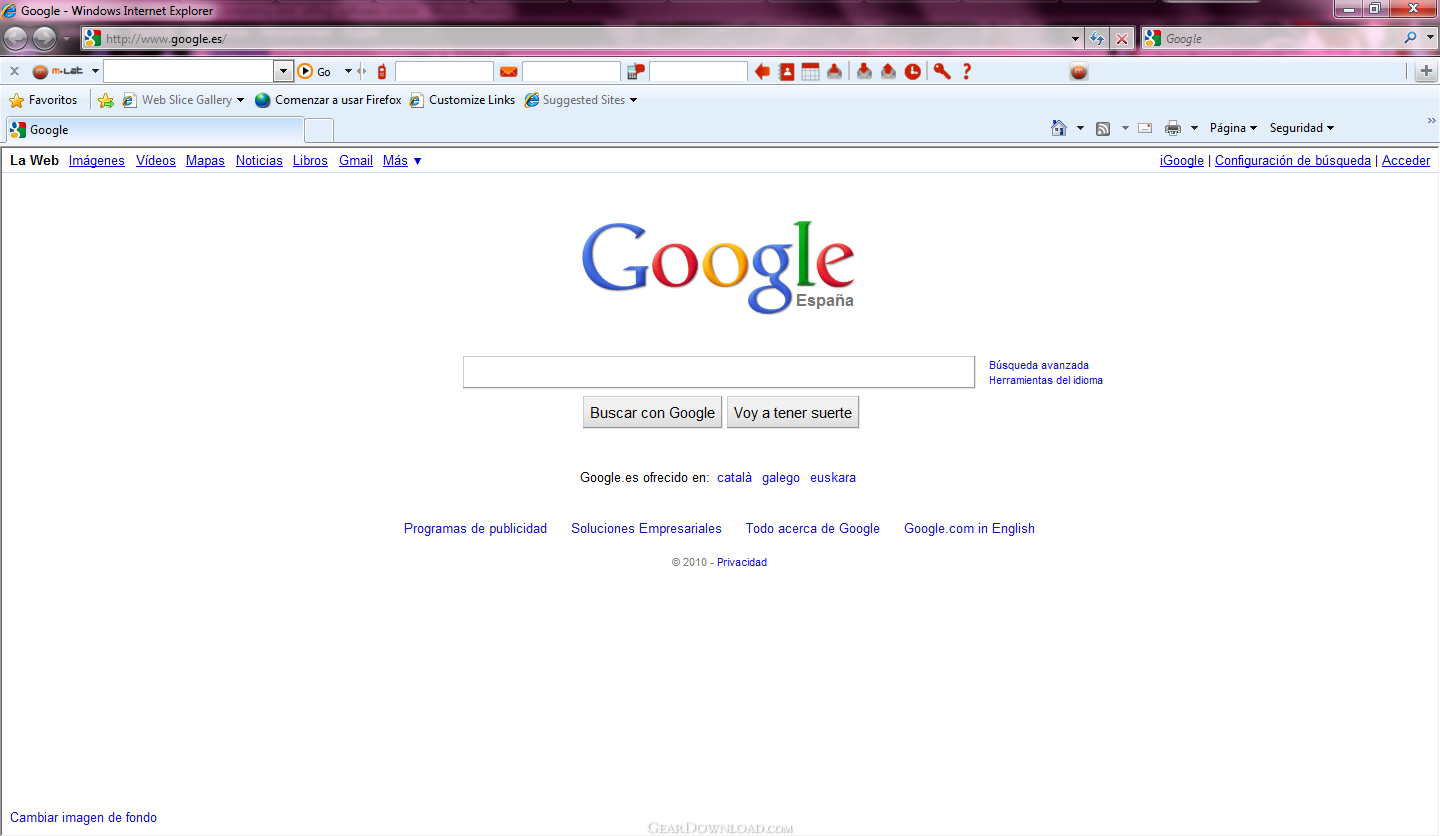Open Customize Links bookmark

463,100
